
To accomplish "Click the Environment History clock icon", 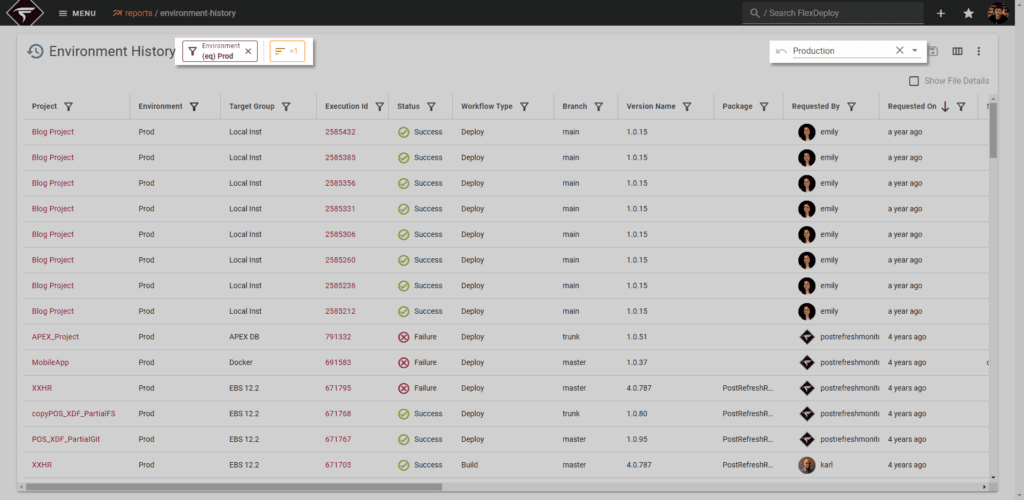I will pyautogui.click(x=35, y=51).
